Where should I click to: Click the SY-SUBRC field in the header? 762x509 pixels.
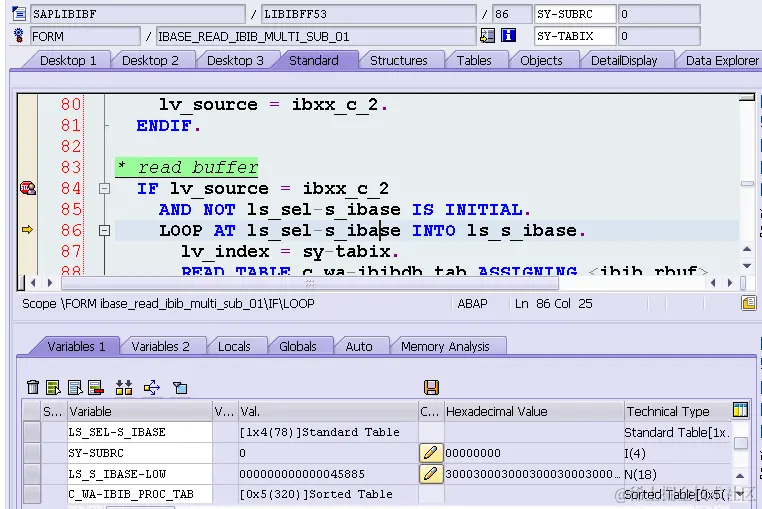point(575,14)
